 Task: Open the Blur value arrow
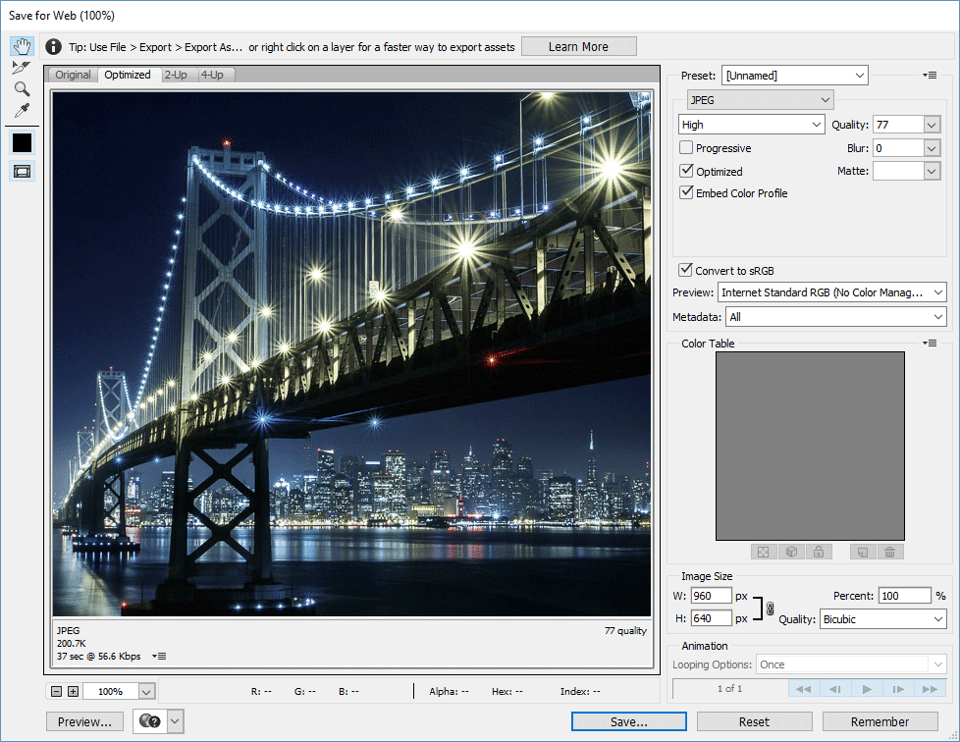click(x=932, y=148)
